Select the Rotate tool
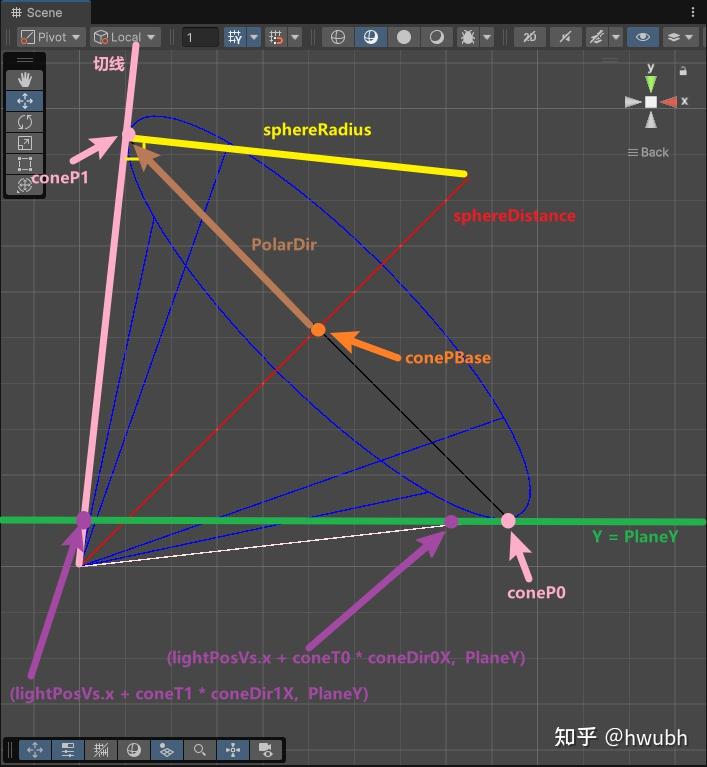Image resolution: width=707 pixels, height=767 pixels. pyautogui.click(x=24, y=122)
